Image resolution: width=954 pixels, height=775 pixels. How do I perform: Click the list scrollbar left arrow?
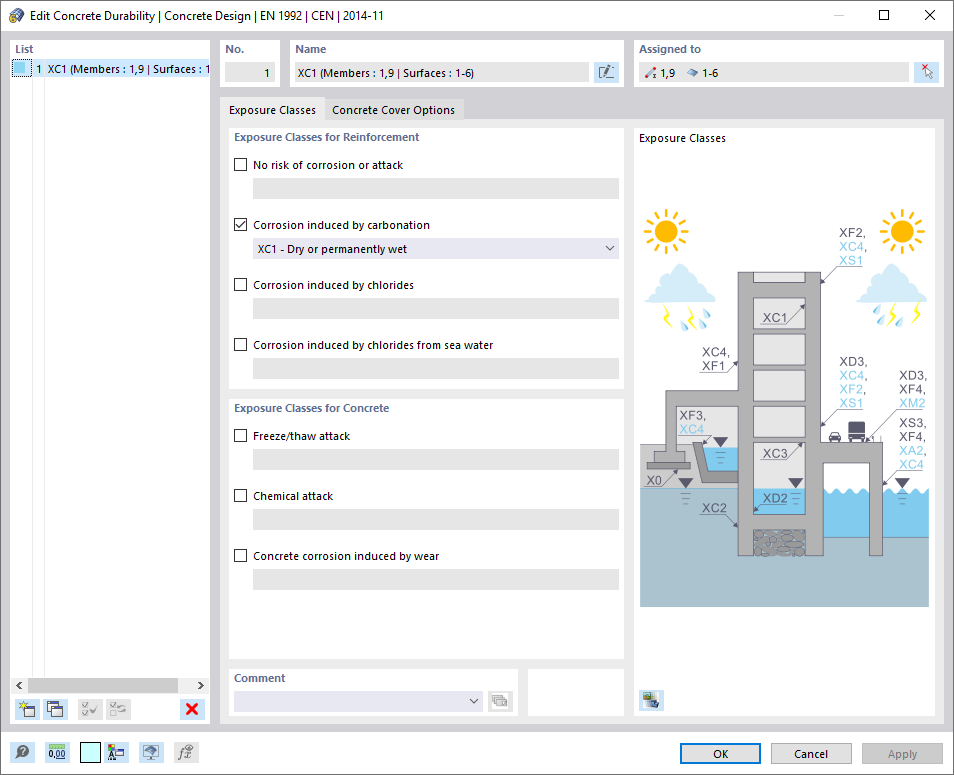(19, 685)
